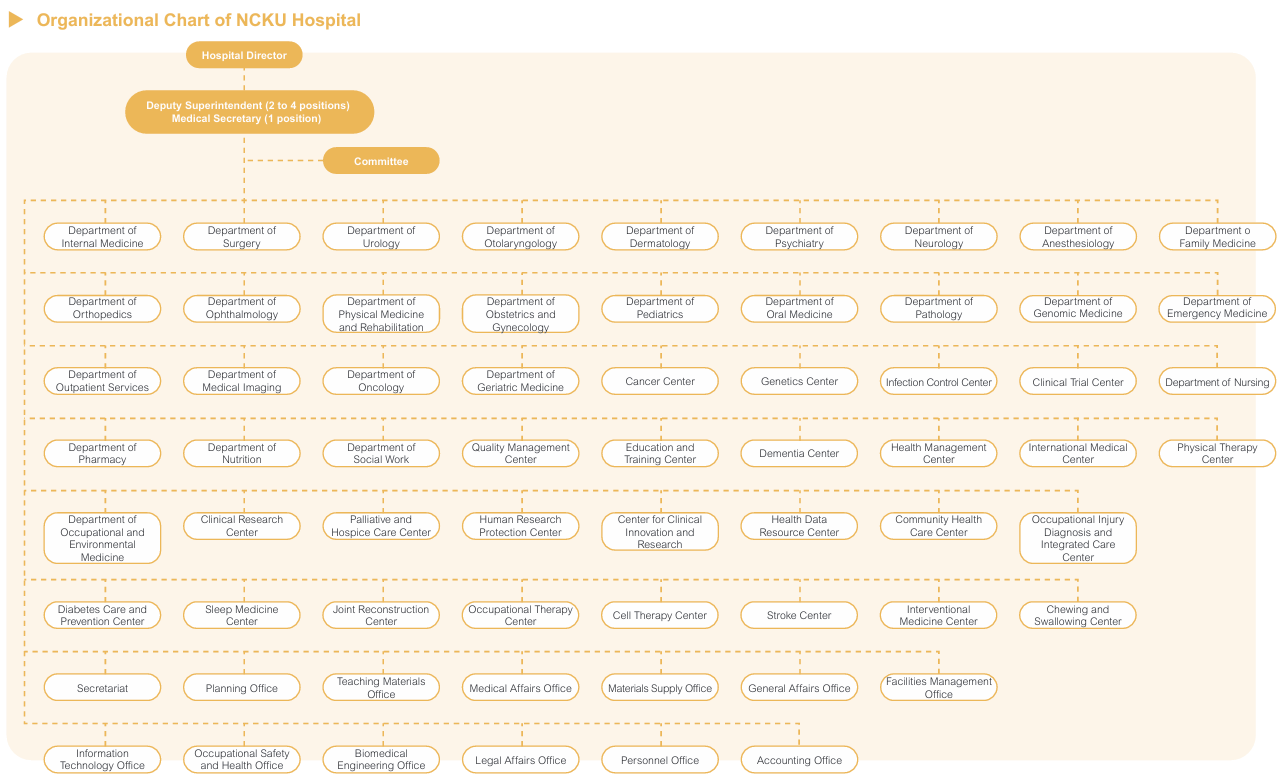This screenshot has width=1282, height=775.
Task: Open Chewing and Swallowing Center
Action: click(1078, 615)
